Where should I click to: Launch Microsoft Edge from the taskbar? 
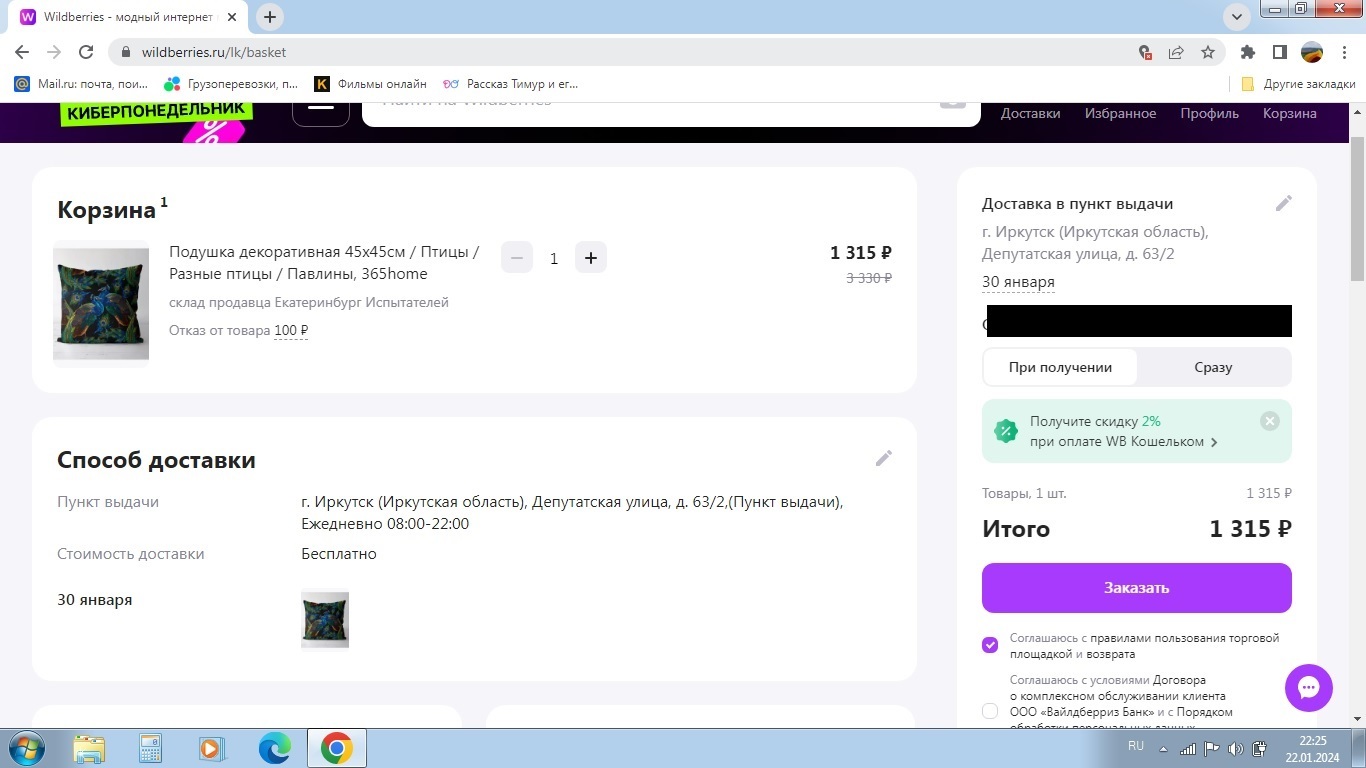(x=274, y=748)
